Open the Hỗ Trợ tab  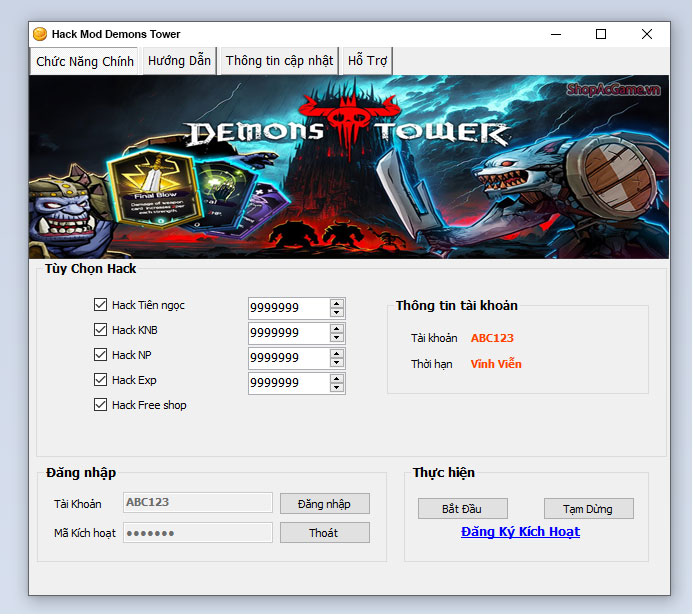click(367, 61)
